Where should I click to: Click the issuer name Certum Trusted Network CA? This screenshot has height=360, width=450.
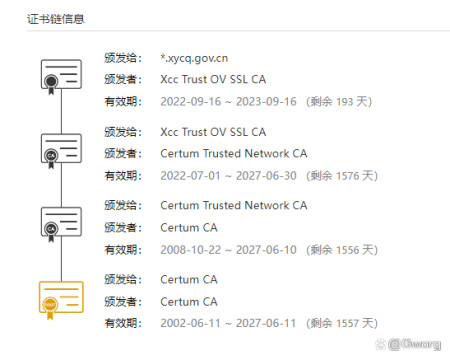tap(234, 153)
